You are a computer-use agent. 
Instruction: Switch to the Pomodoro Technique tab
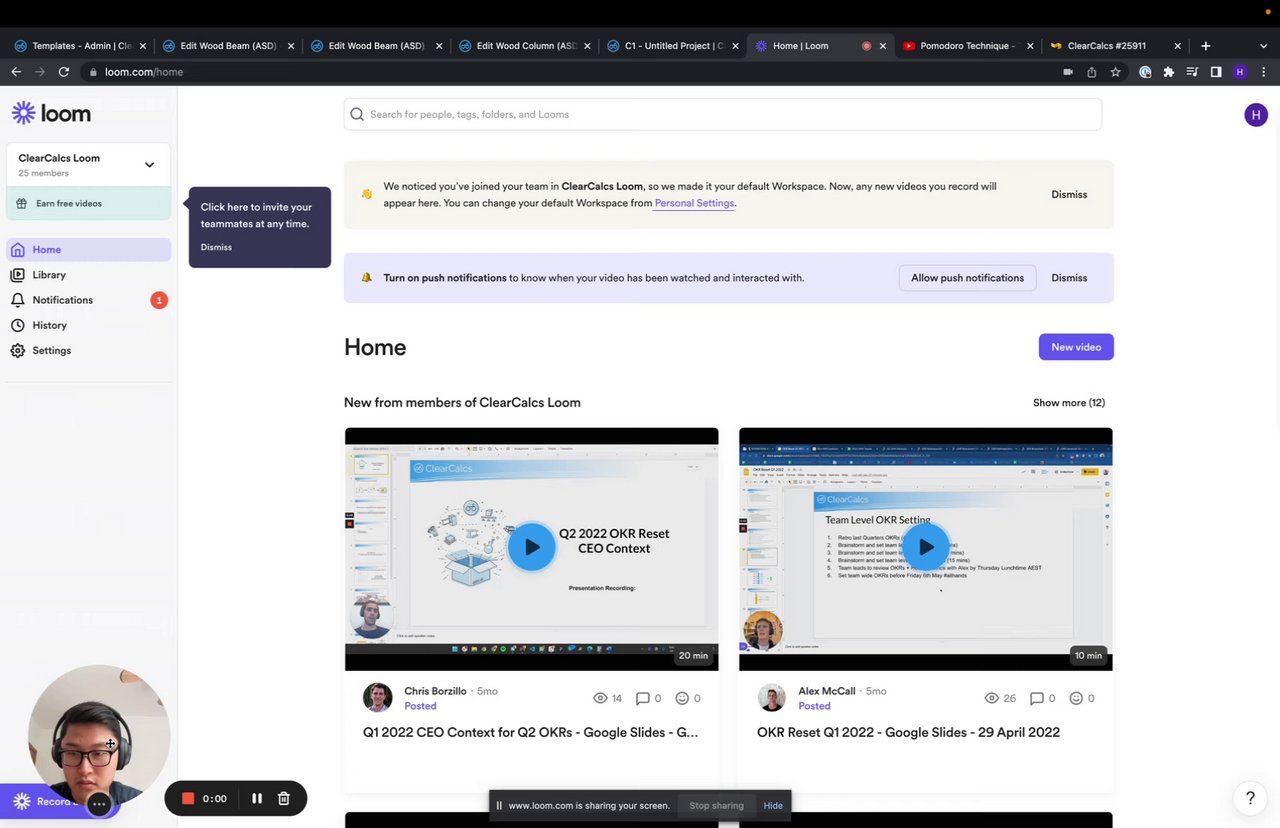point(967,46)
